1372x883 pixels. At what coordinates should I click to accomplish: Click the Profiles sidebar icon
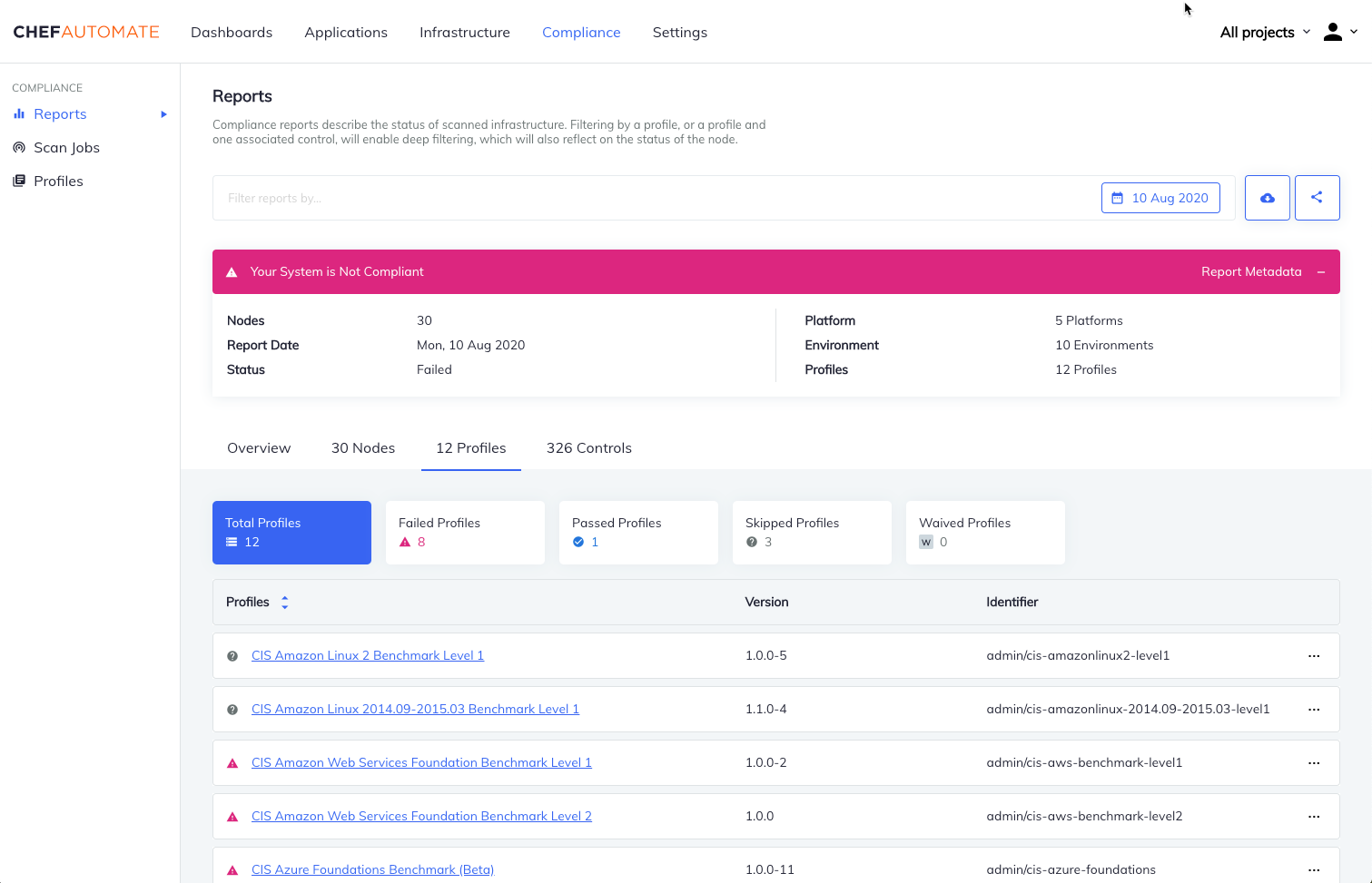click(19, 181)
